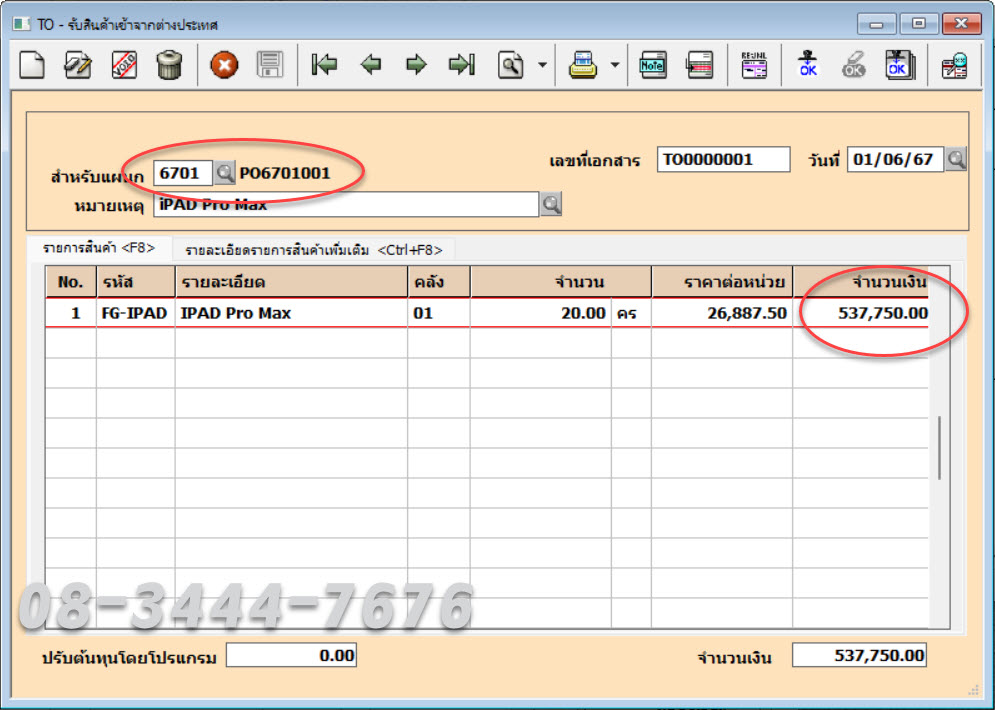Click the รหัส column header
Screen dimensions: 995x710
[135, 282]
